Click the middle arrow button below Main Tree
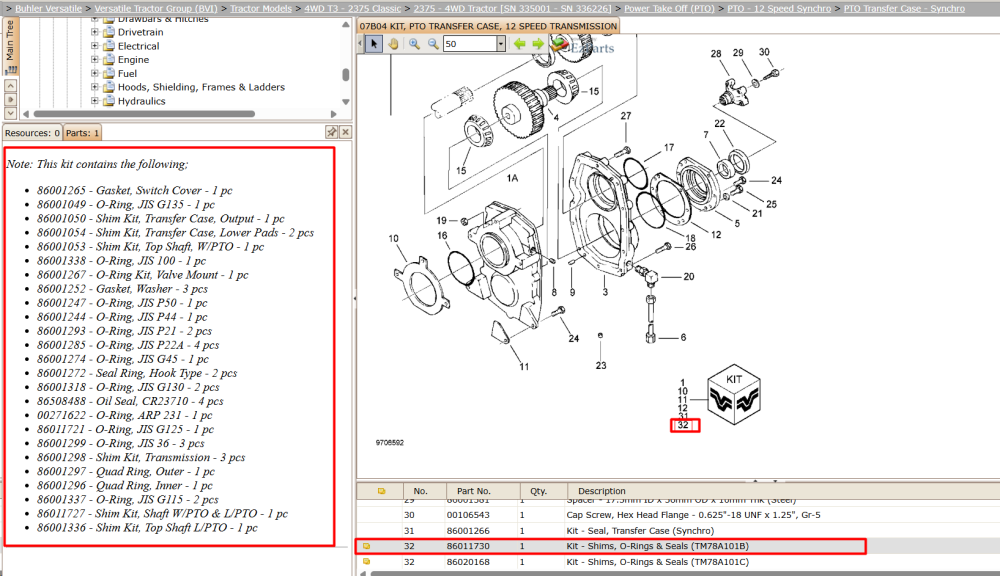 click(10, 100)
